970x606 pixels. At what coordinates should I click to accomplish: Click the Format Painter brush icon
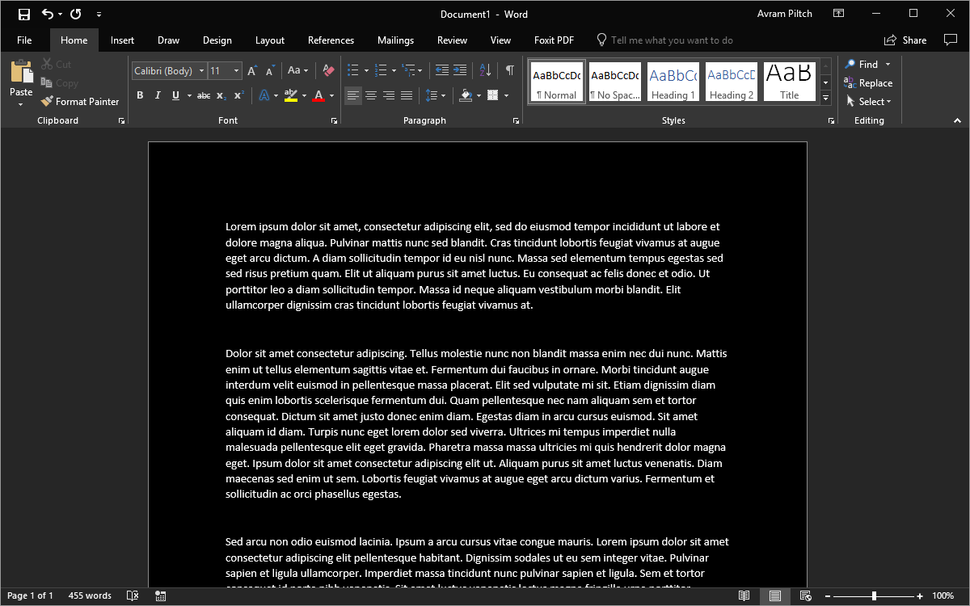point(47,101)
